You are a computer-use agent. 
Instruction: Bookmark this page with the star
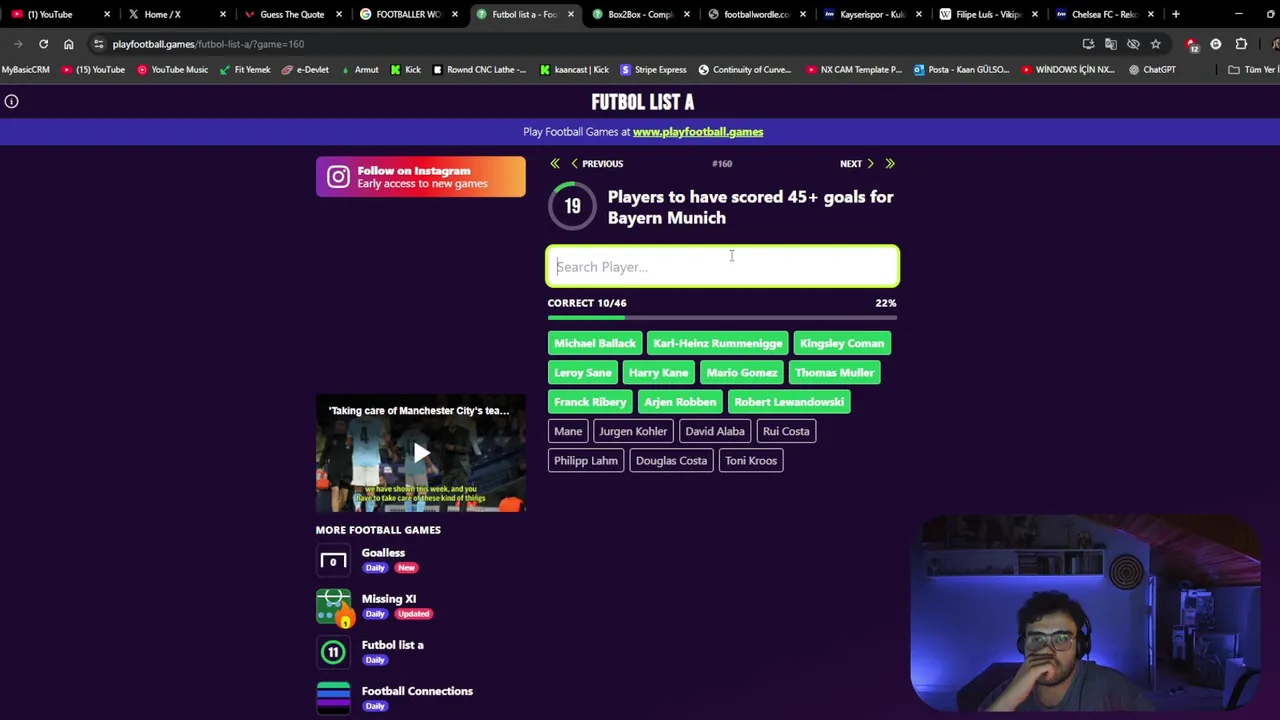tap(1155, 44)
